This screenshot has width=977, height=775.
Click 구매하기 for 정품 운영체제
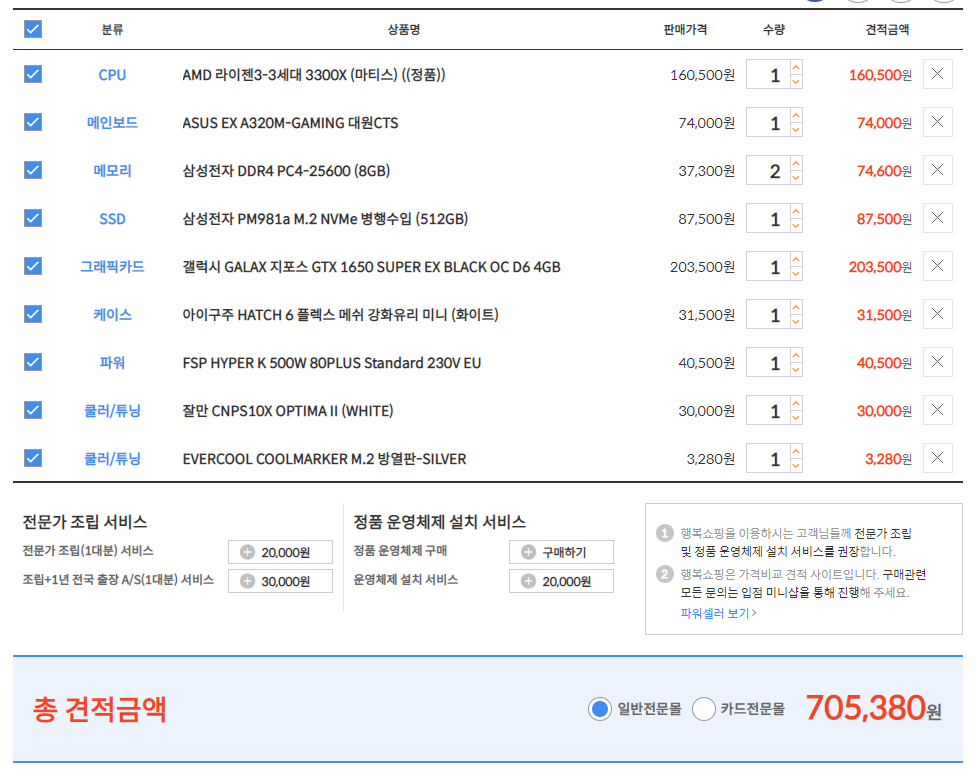pyautogui.click(x=561, y=553)
